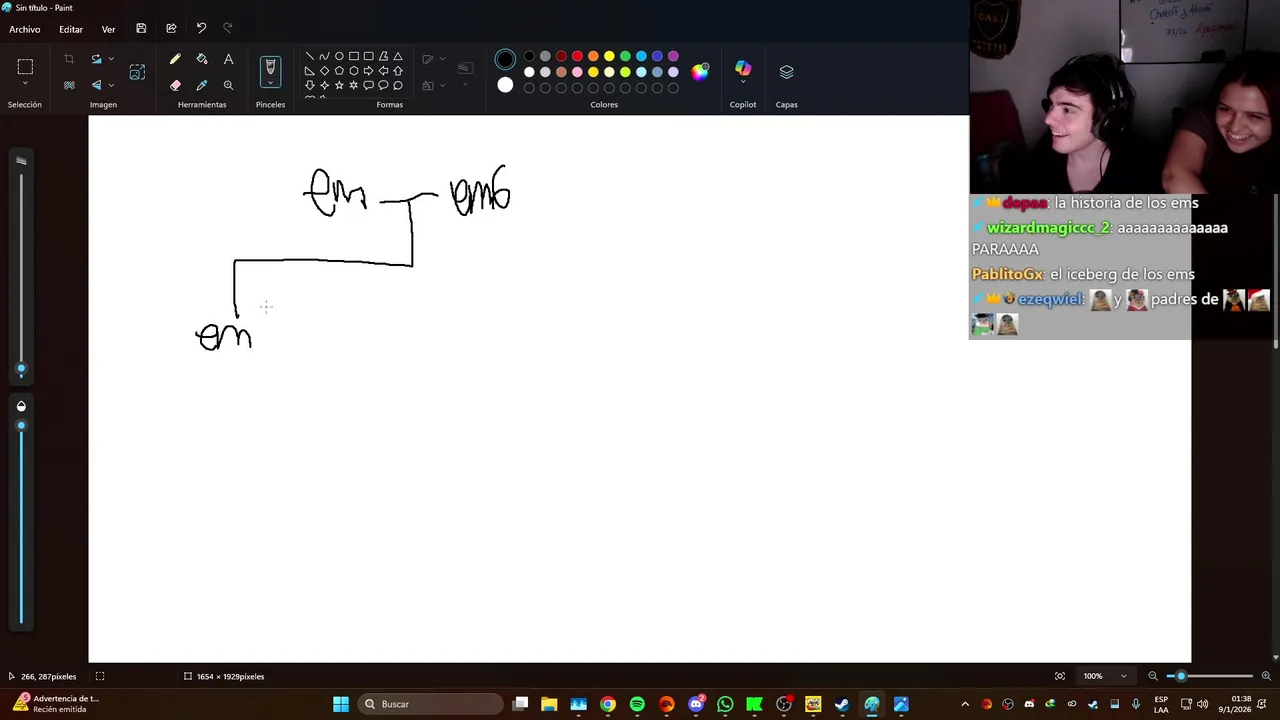
Task: Choose the triangle shape
Action: click(397, 56)
